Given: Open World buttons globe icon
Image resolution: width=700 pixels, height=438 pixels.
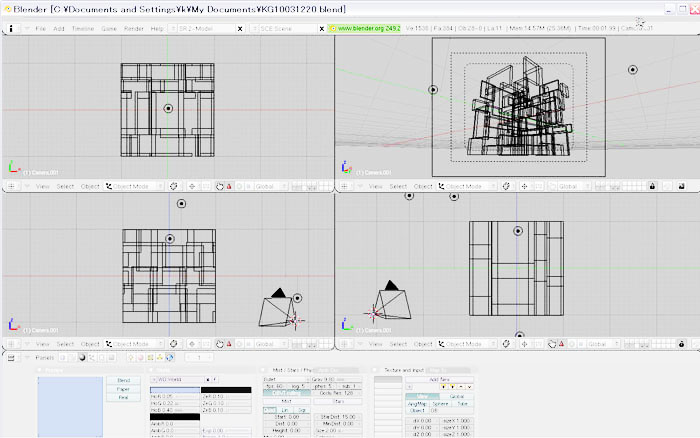Looking at the screenshot, I should 170,358.
